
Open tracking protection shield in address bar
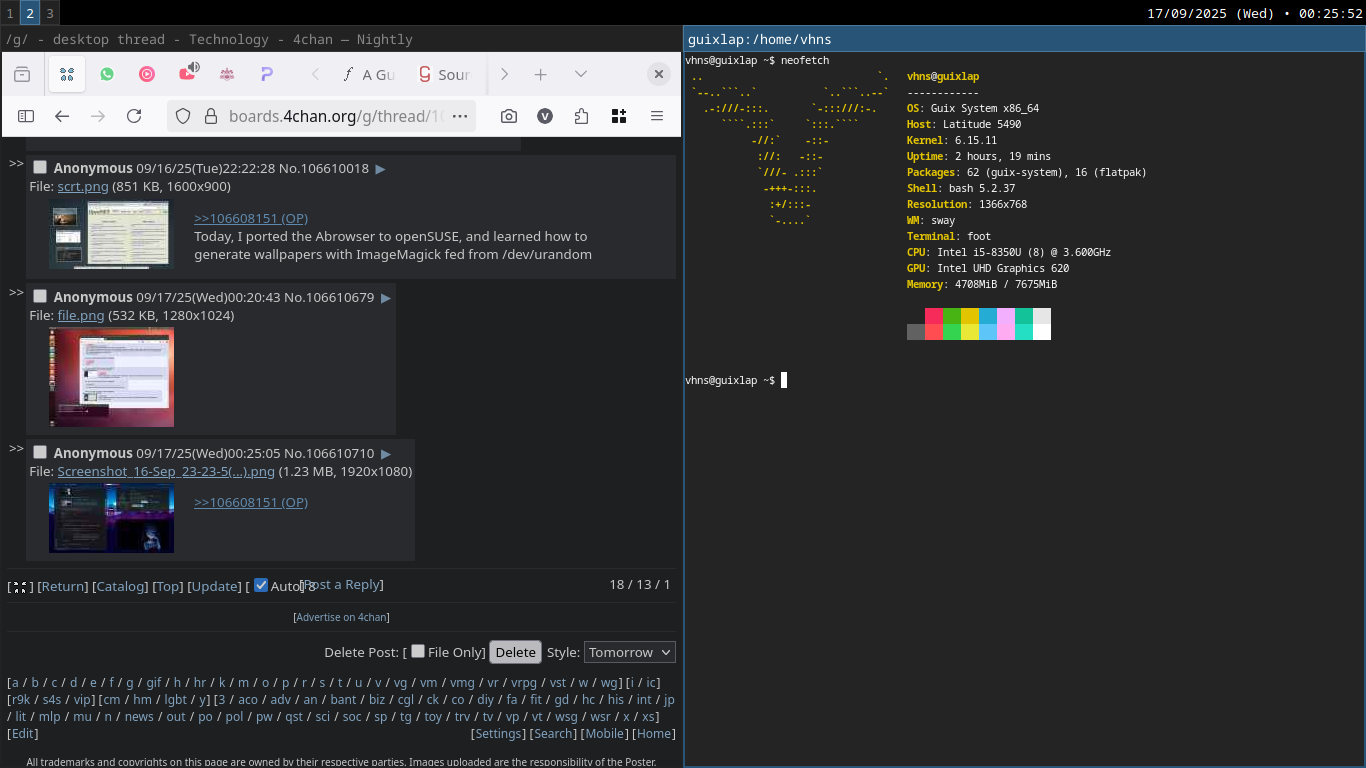point(183,116)
